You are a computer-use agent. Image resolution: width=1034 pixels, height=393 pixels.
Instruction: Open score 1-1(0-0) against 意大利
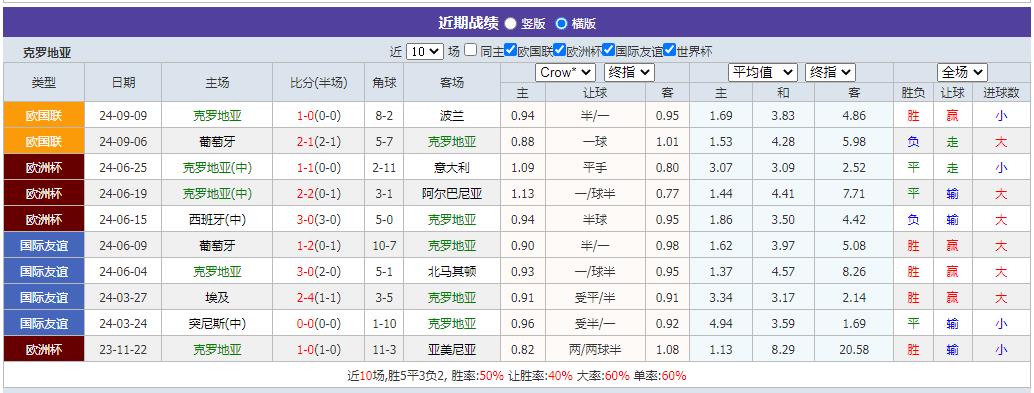[x=319, y=168]
